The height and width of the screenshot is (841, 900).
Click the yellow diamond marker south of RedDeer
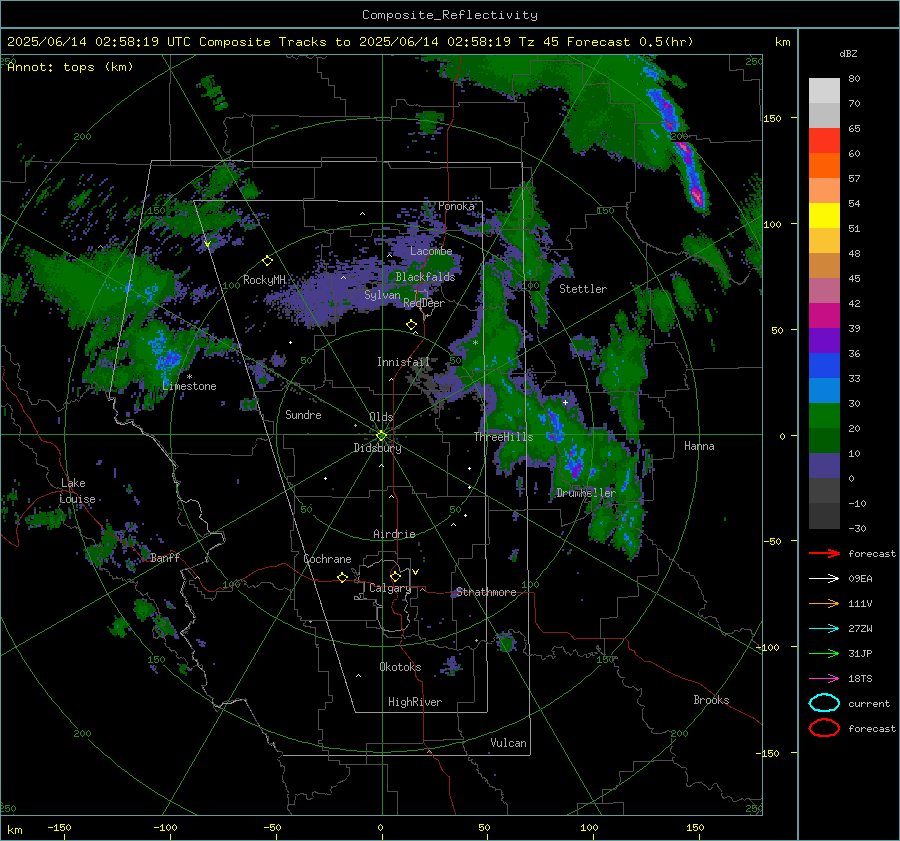411,325
